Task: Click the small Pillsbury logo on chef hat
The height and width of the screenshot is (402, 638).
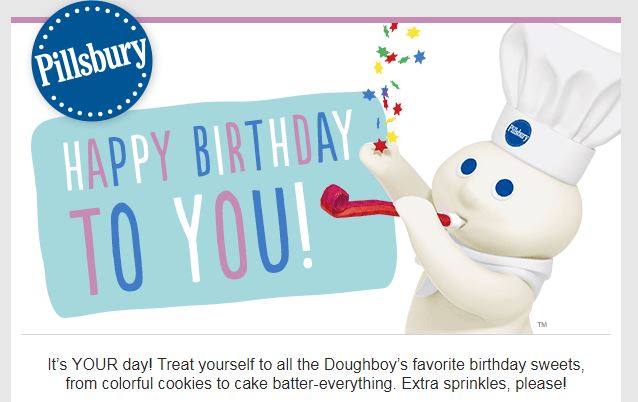Action: (518, 133)
